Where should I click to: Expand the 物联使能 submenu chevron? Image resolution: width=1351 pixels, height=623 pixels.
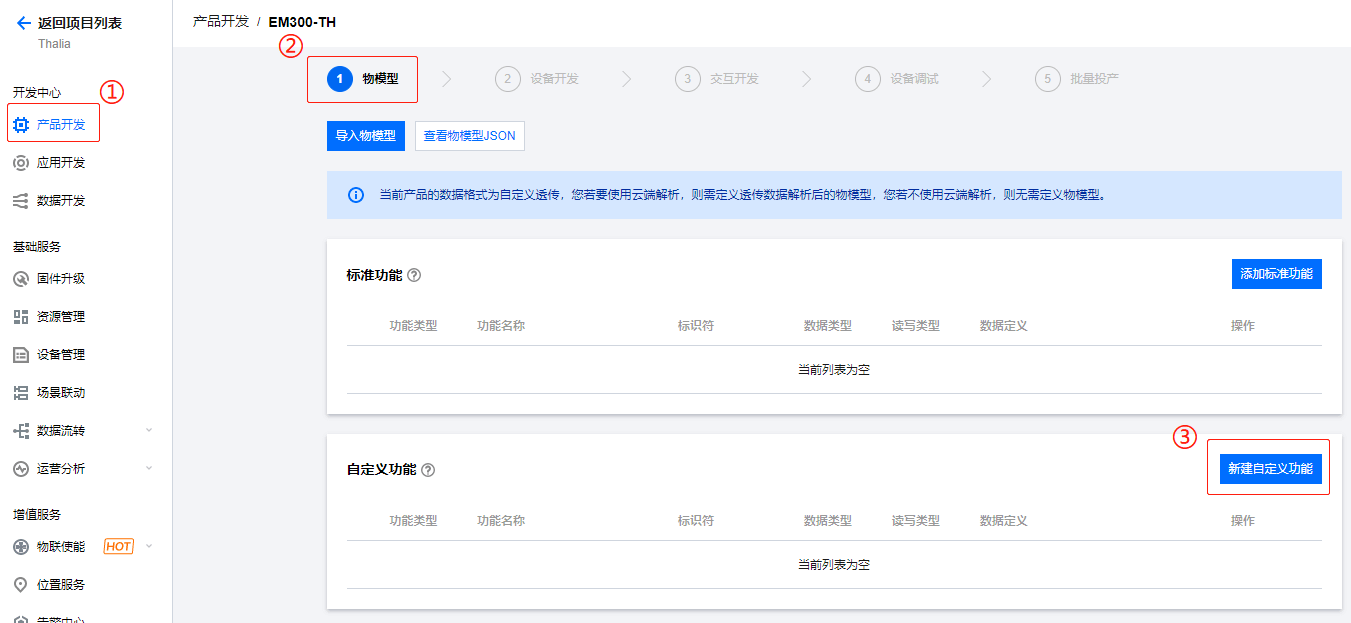click(149, 546)
